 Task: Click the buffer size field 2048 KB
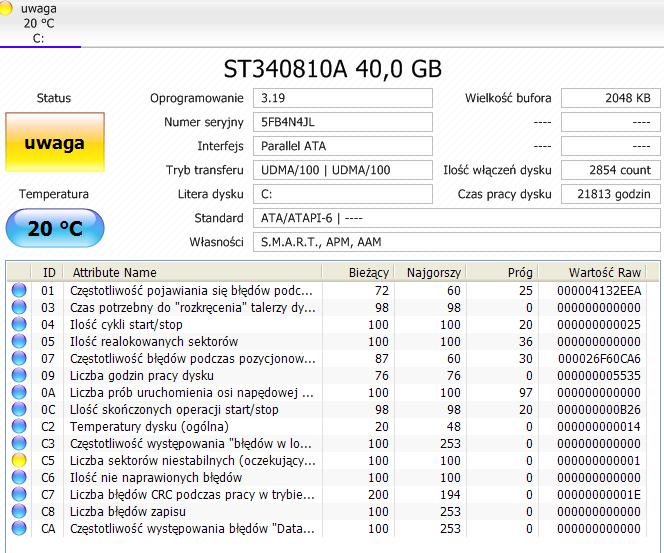tap(611, 98)
